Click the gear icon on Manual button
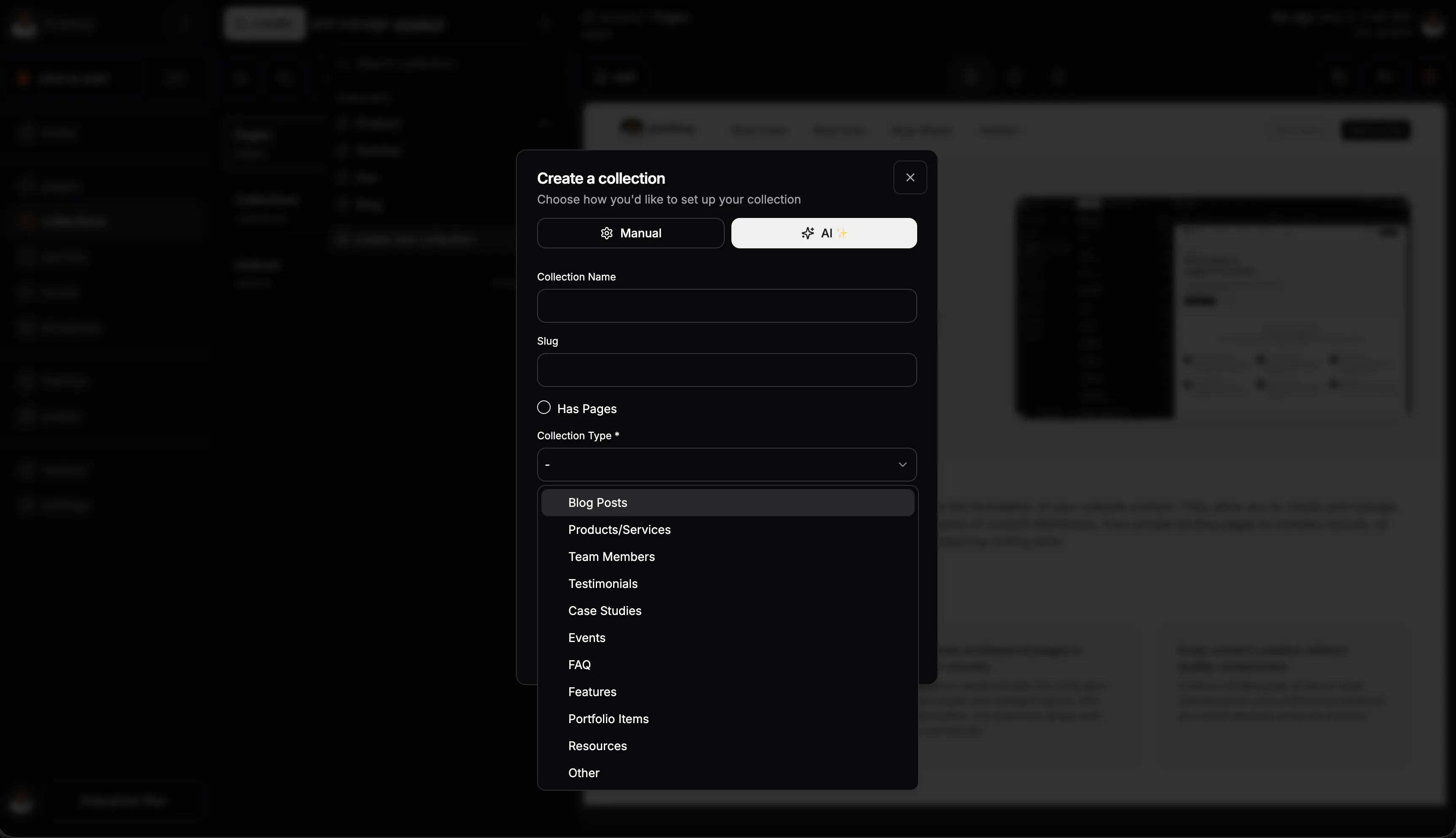The height and width of the screenshot is (838, 1456). (606, 233)
